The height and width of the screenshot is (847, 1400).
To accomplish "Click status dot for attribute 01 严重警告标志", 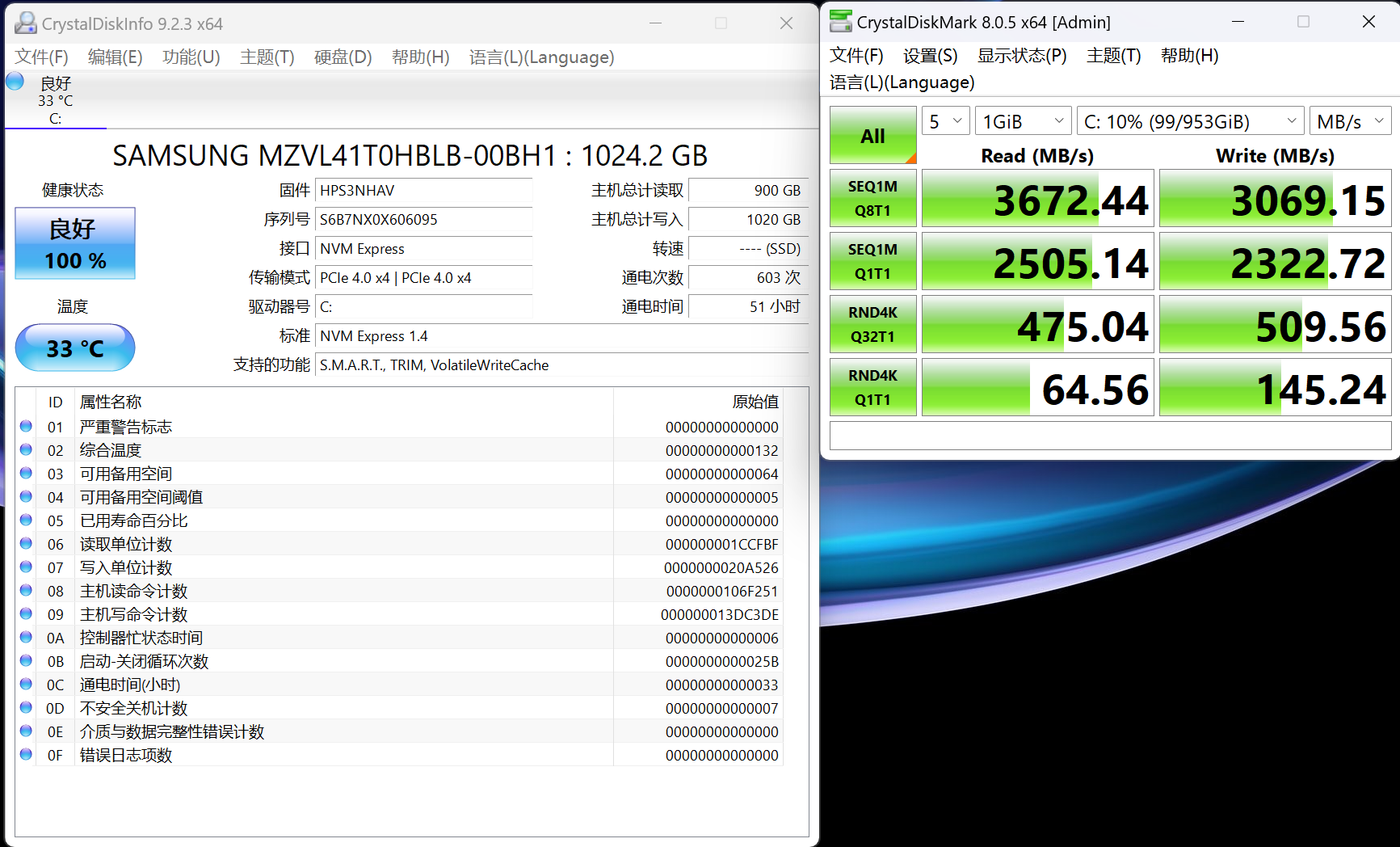I will (26, 426).
